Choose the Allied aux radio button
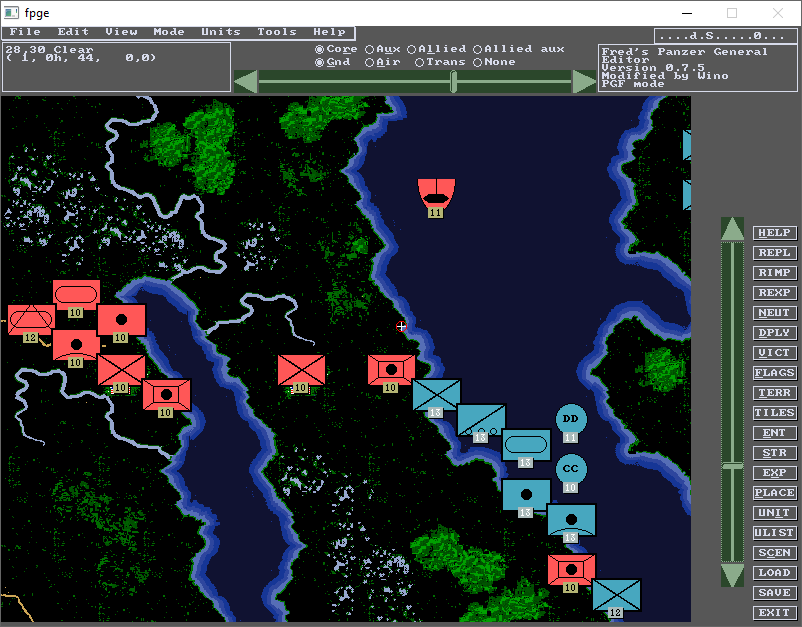The image size is (802, 627). click(519, 49)
